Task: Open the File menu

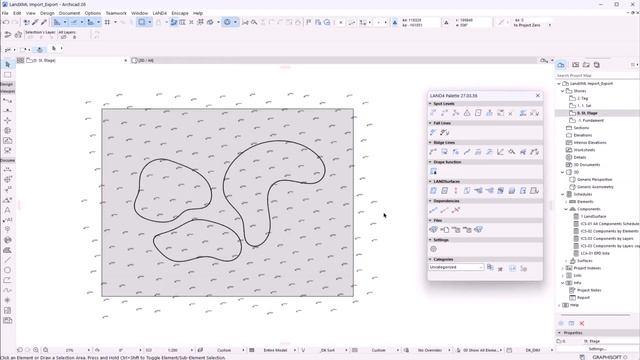Action: [x=5, y=13]
